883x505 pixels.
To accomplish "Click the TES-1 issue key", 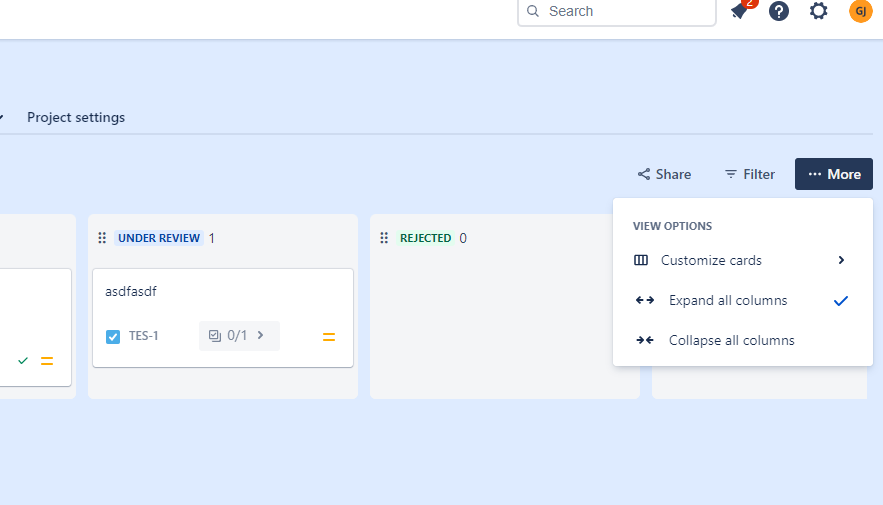I will point(144,336).
